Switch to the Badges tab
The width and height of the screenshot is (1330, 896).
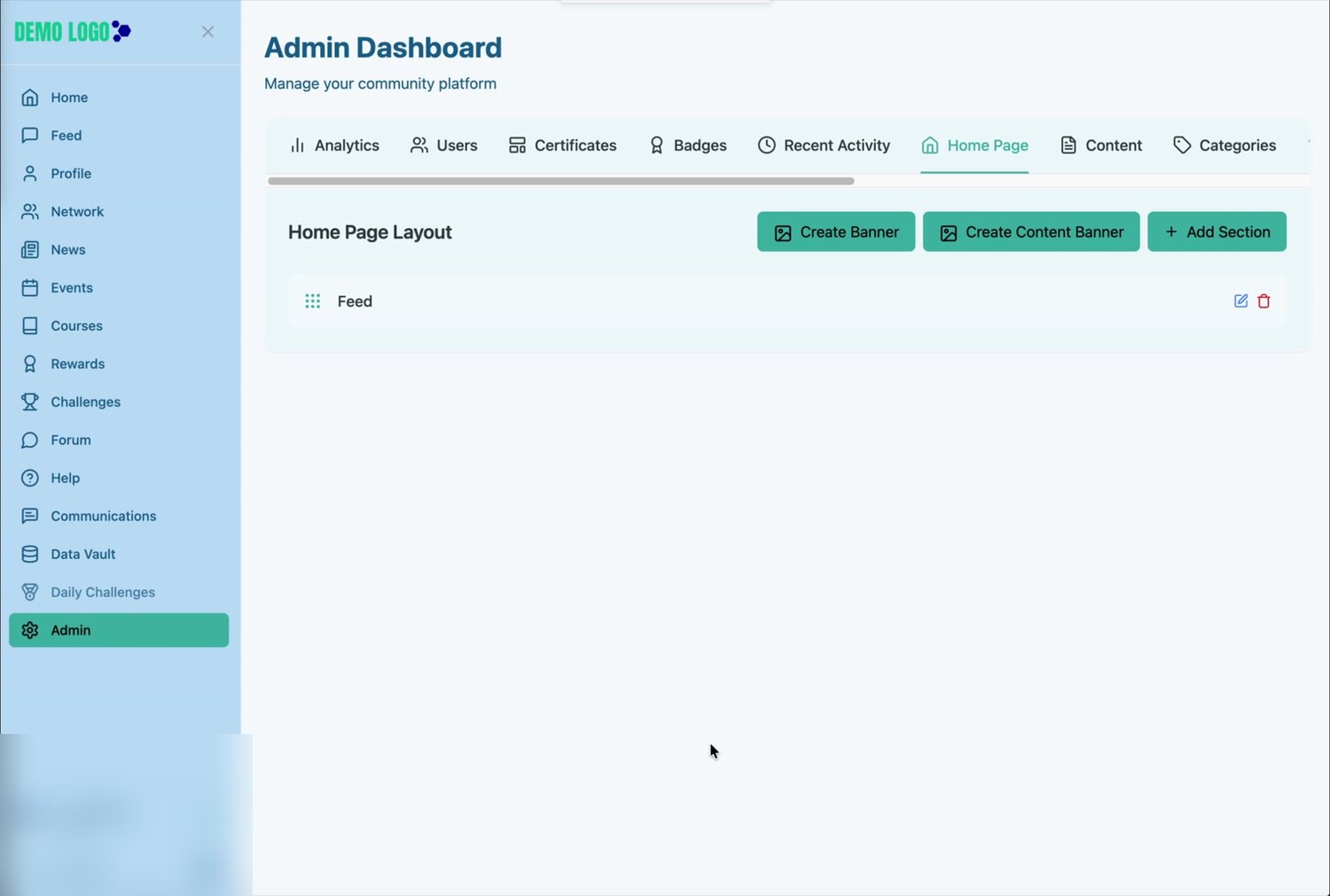coord(688,145)
